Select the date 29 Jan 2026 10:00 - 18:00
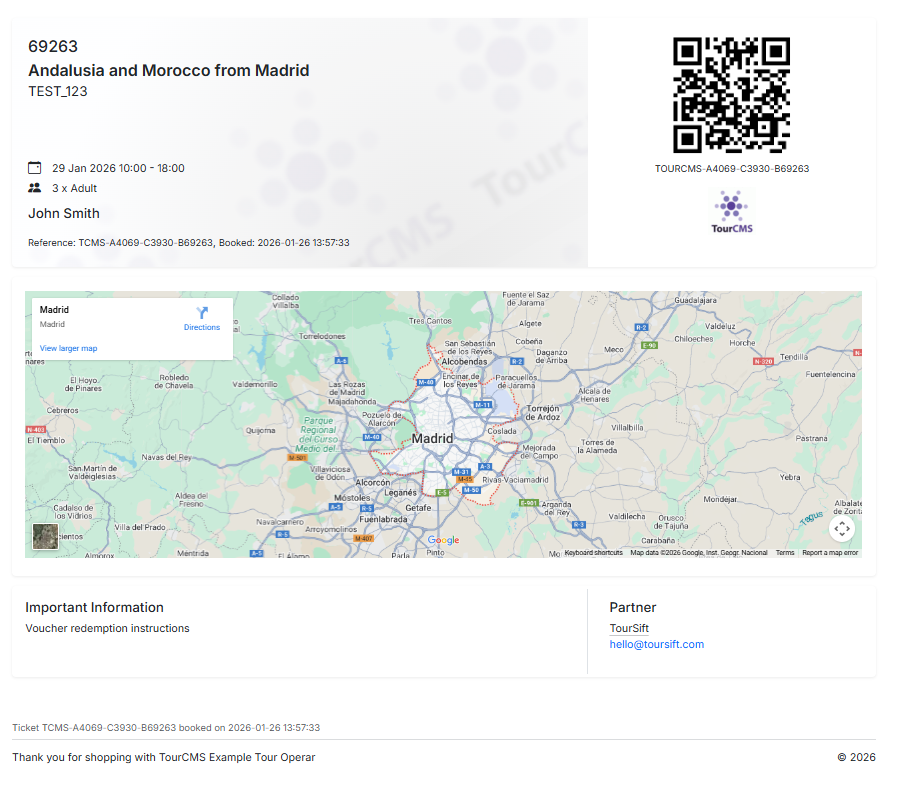This screenshot has width=898, height=805. 118,168
